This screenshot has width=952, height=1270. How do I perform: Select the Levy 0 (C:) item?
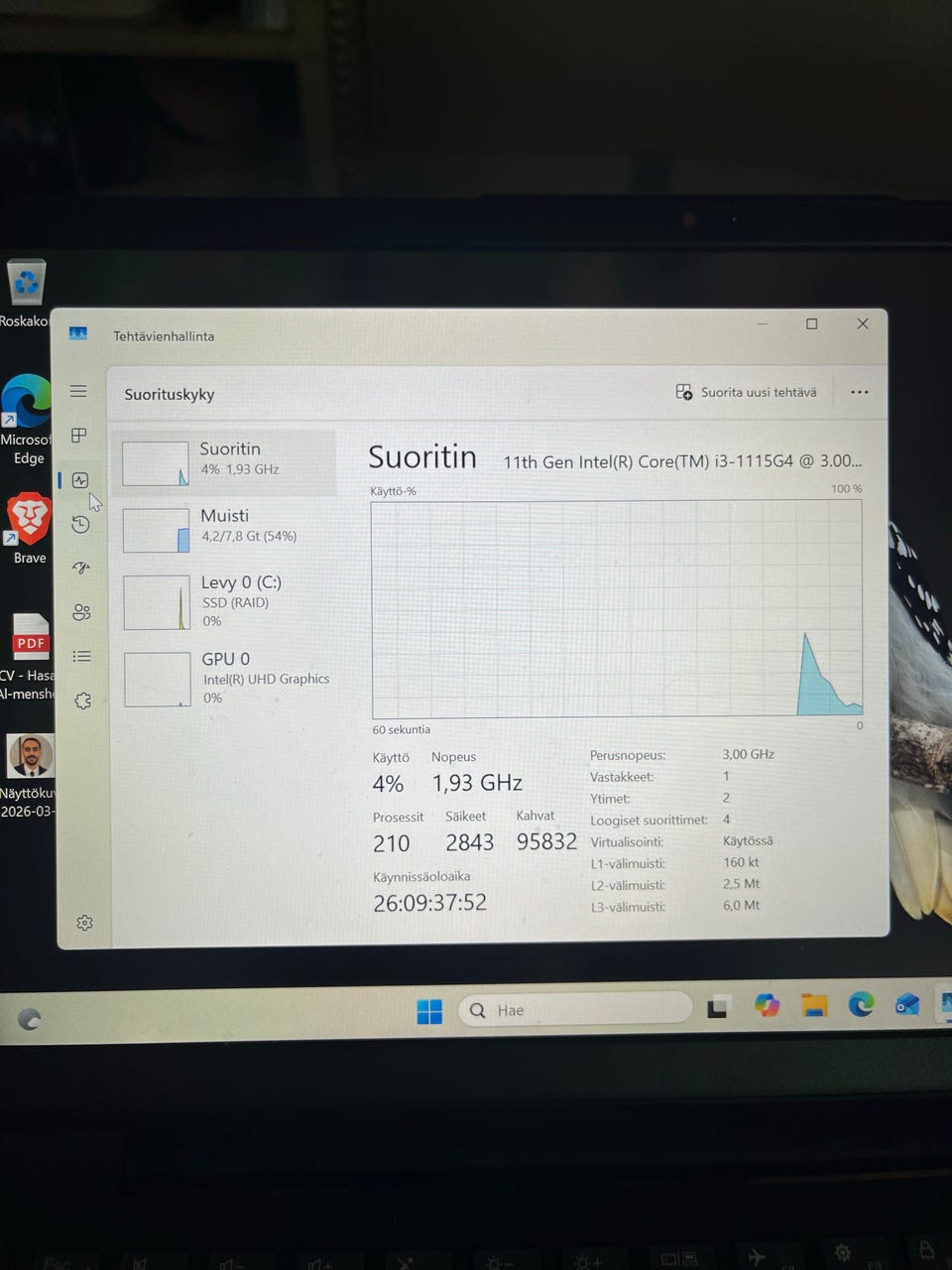pyautogui.click(x=226, y=601)
